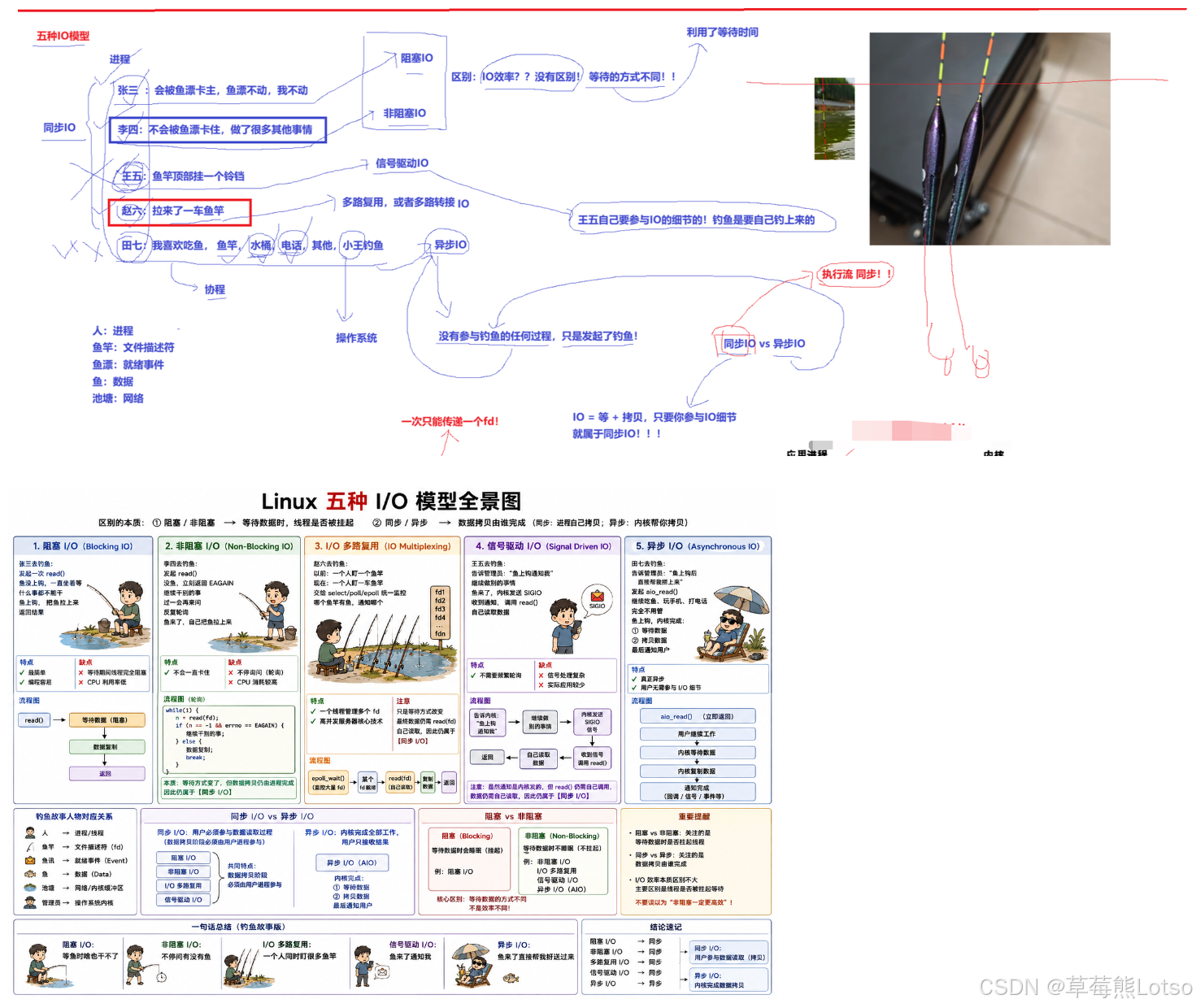Click the beach-chair fisherman under the umbrella

pyautogui.click(x=733, y=624)
